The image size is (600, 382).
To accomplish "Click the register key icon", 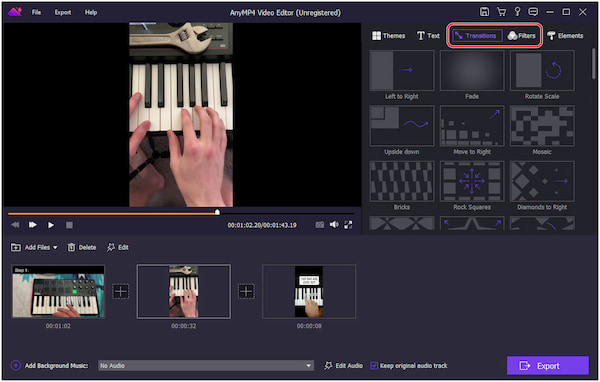I will click(517, 12).
